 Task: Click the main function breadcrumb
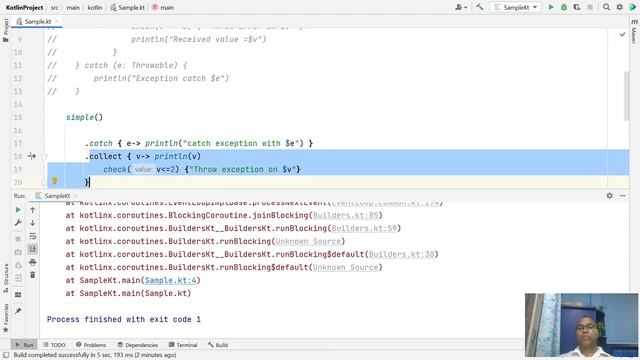tap(163, 7)
